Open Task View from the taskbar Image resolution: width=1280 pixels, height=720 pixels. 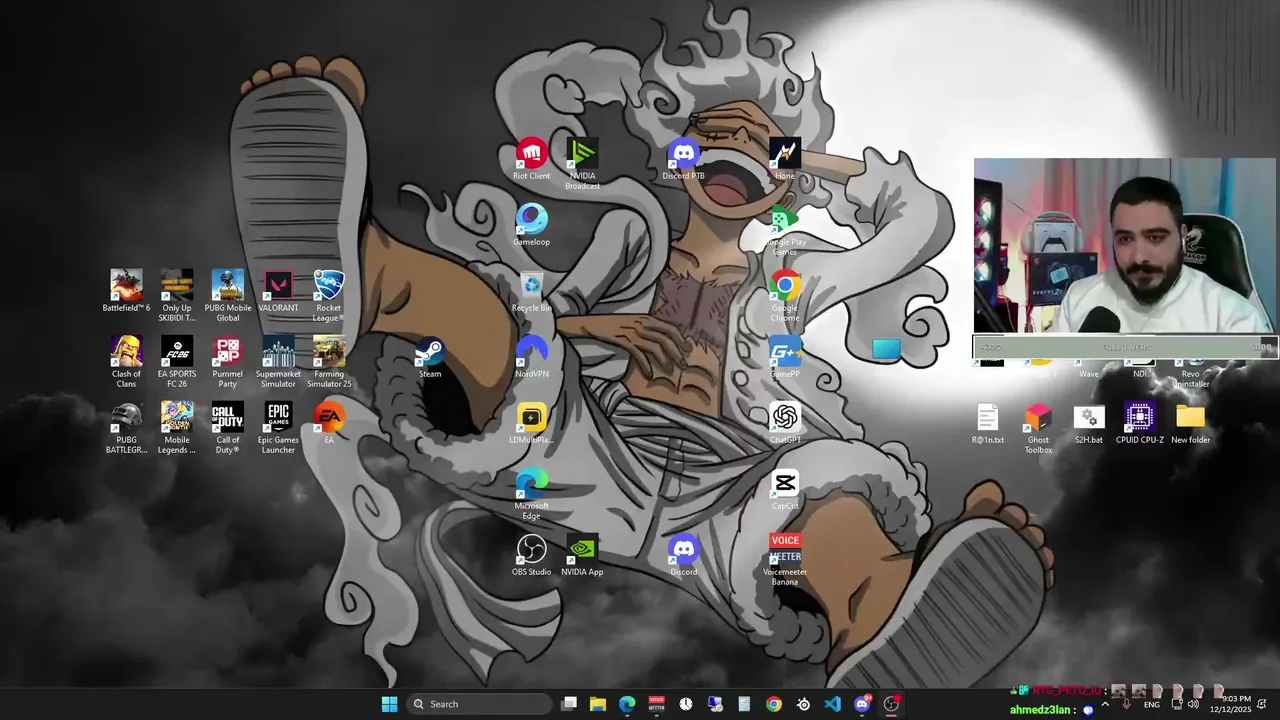[x=569, y=704]
